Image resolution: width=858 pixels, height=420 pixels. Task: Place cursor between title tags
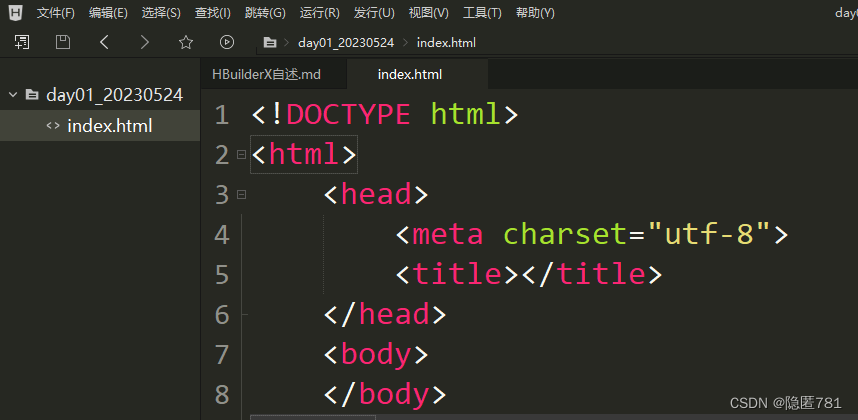[520, 274]
